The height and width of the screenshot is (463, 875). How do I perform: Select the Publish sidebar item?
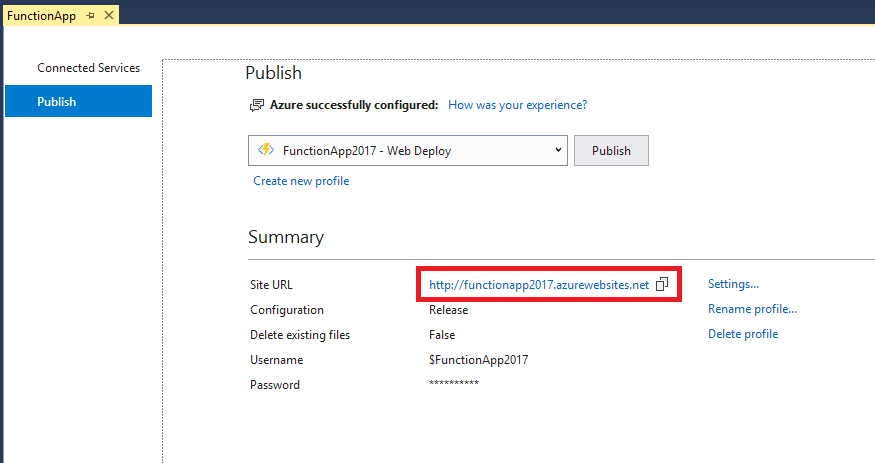pyautogui.click(x=78, y=101)
